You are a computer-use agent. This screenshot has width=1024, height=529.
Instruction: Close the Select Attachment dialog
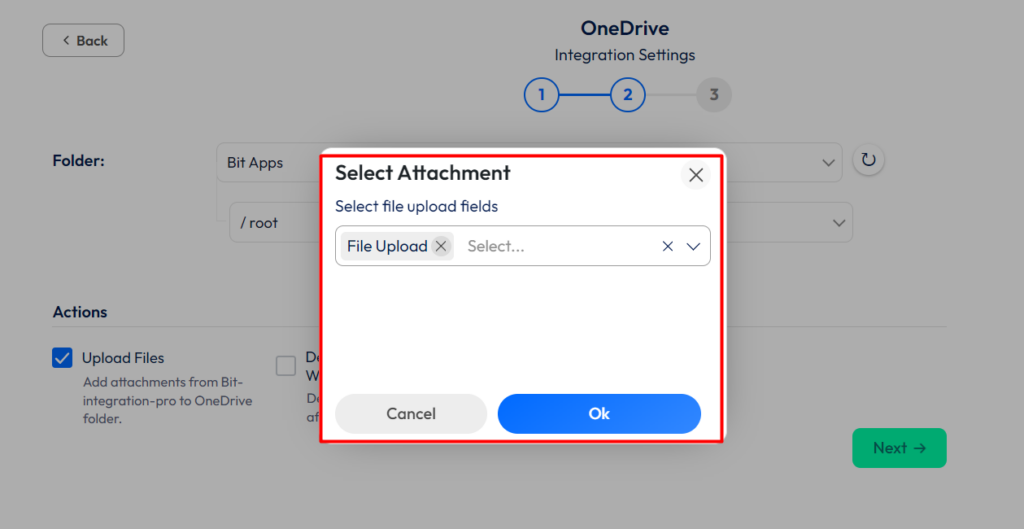(x=696, y=175)
